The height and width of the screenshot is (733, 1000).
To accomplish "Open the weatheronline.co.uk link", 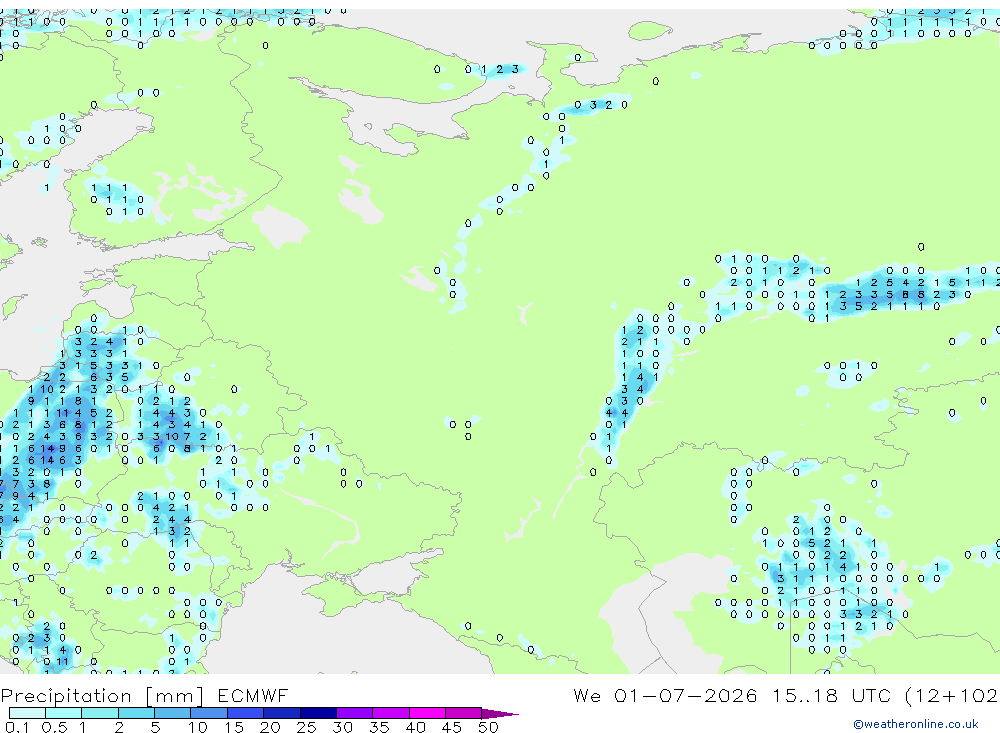I will (916, 724).
